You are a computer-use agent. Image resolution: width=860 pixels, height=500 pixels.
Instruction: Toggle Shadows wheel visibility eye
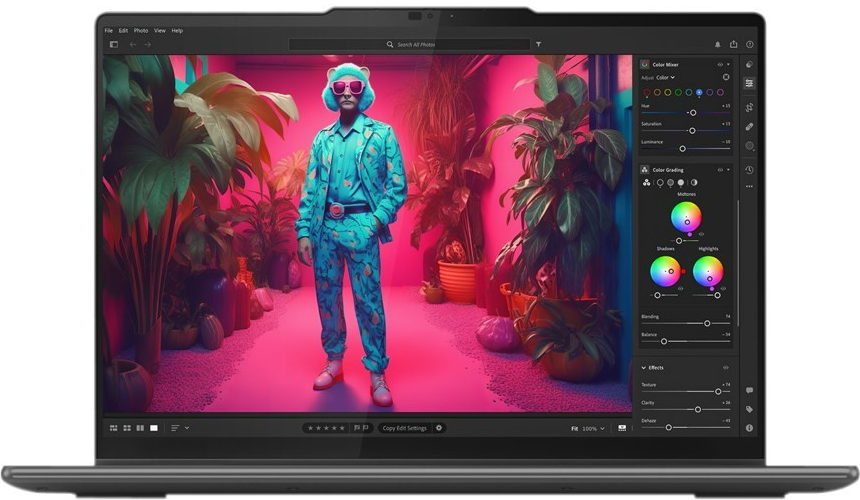(681, 288)
